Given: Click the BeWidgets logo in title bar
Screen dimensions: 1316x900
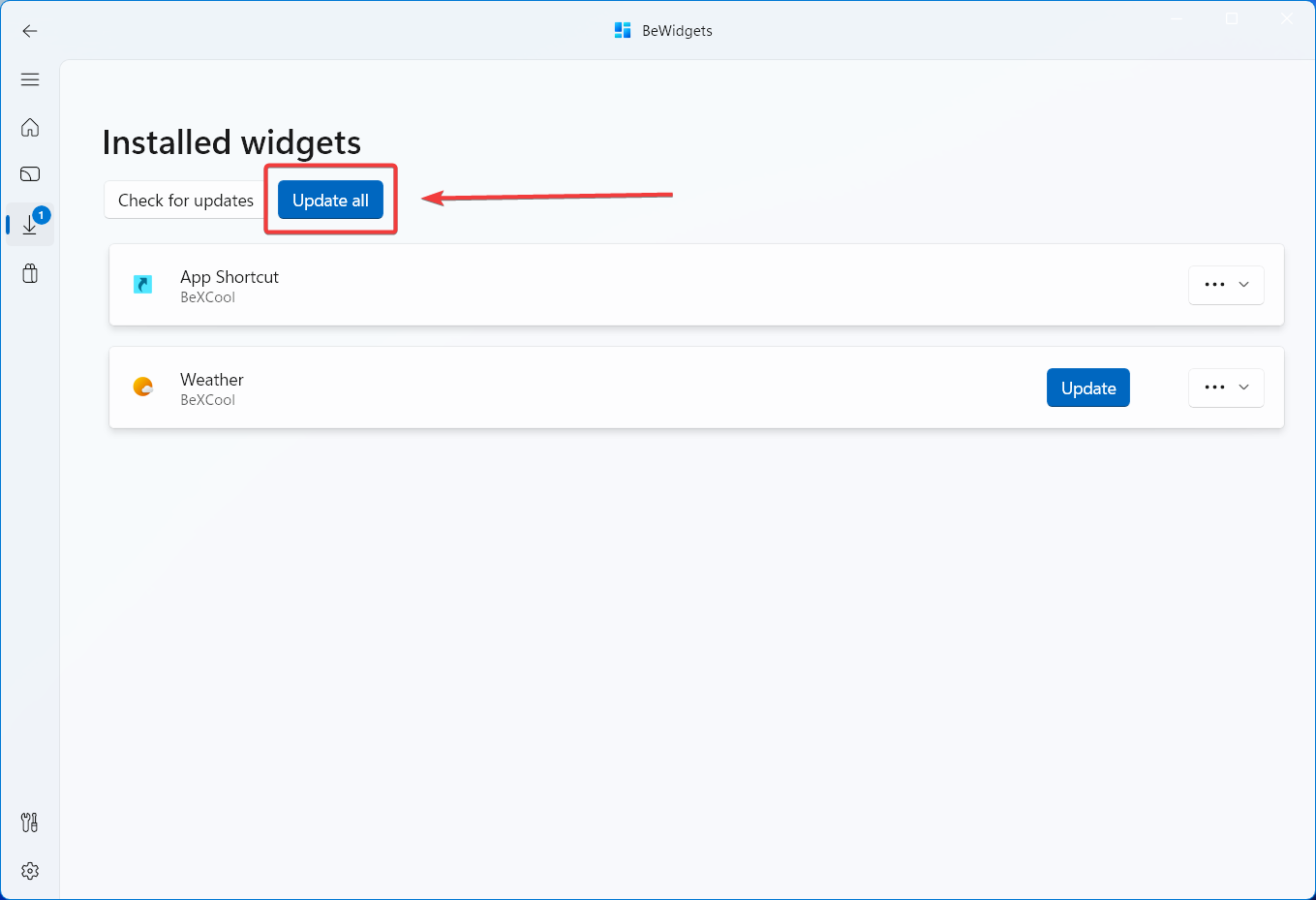Looking at the screenshot, I should click(x=623, y=31).
